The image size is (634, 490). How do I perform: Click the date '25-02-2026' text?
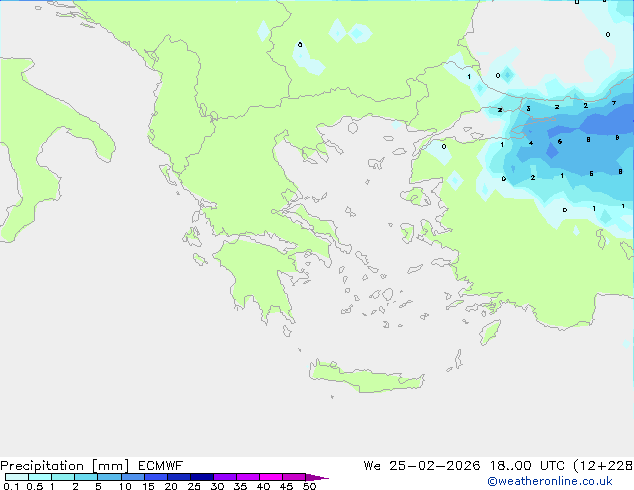(x=435, y=466)
